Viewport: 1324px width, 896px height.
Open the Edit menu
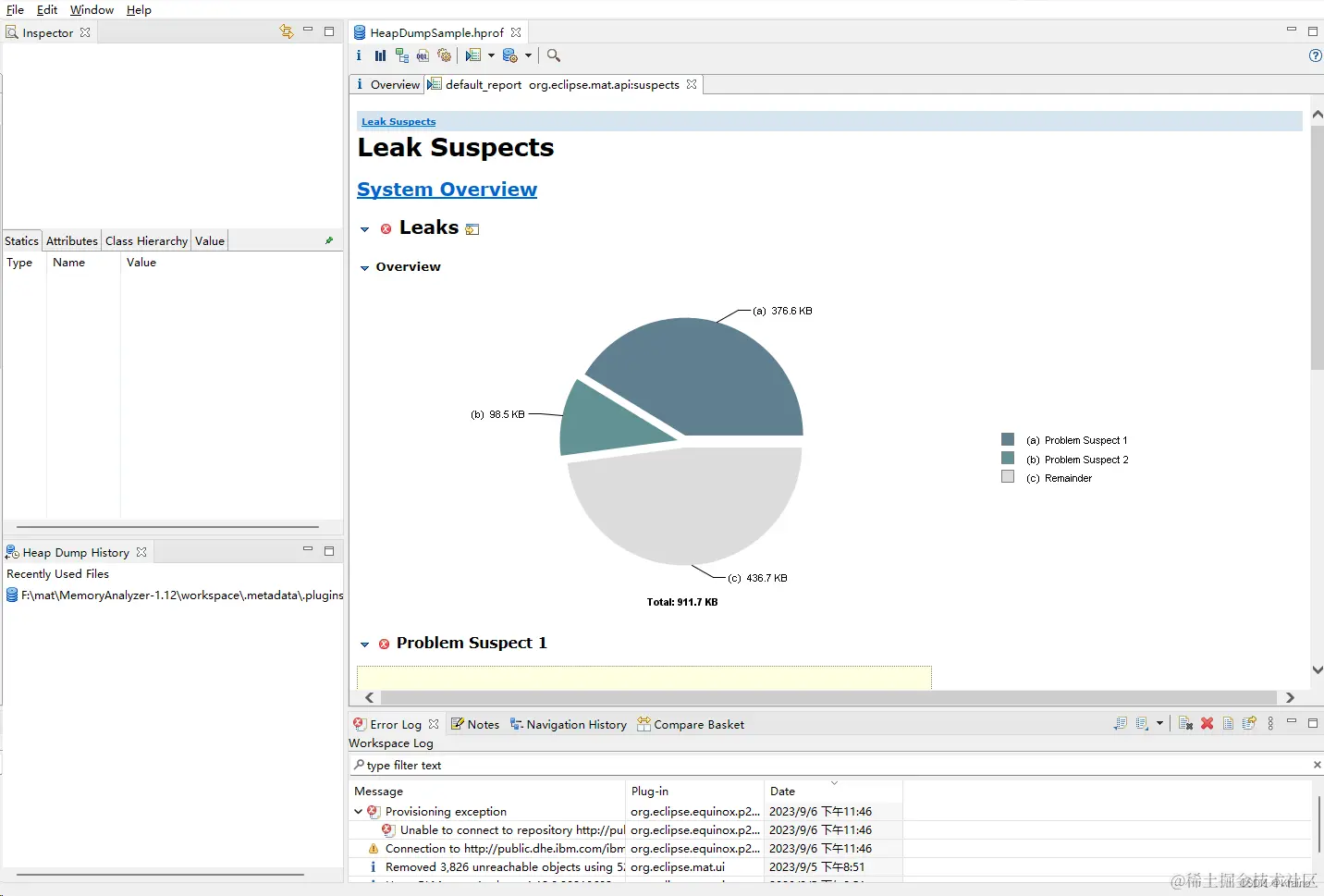pos(47,9)
